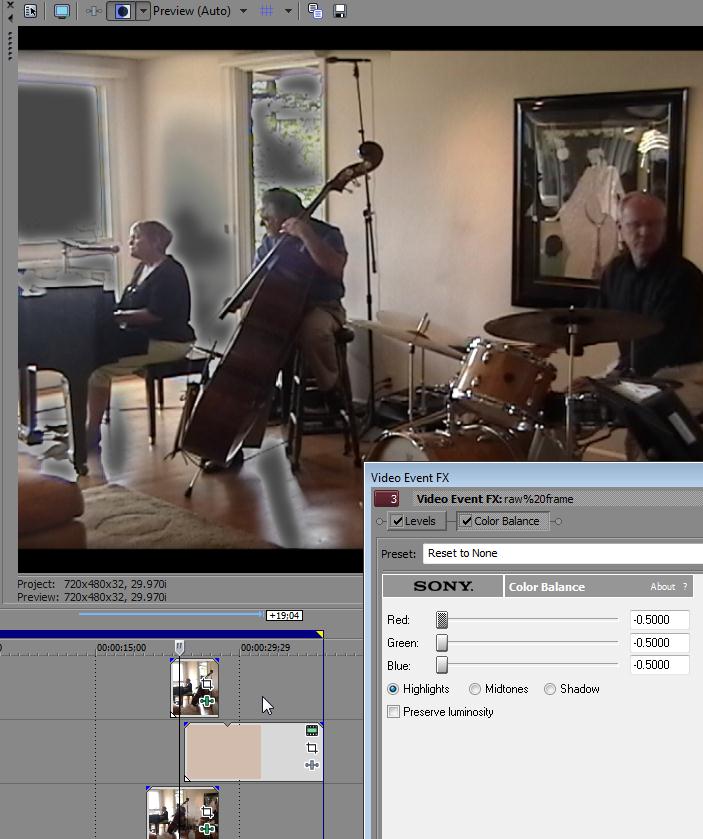Click the Blue value field
Image resolution: width=703 pixels, height=839 pixels.
[x=659, y=665]
